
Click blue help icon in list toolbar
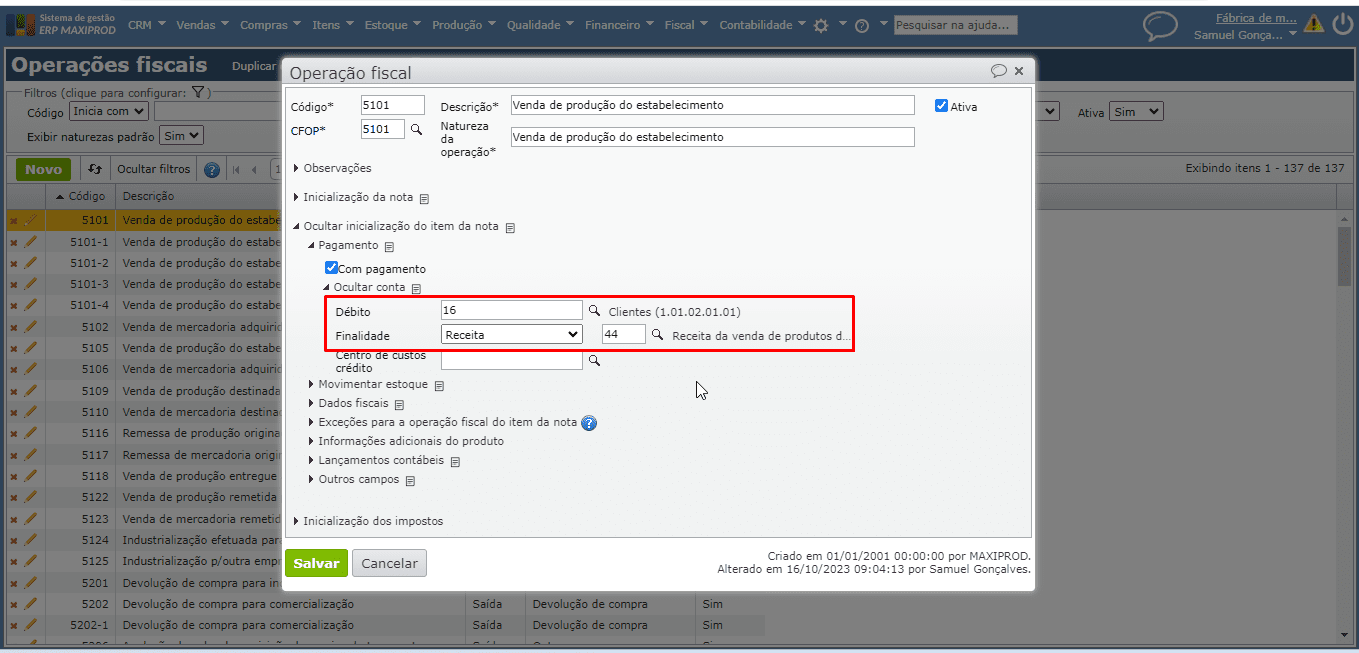(x=212, y=169)
